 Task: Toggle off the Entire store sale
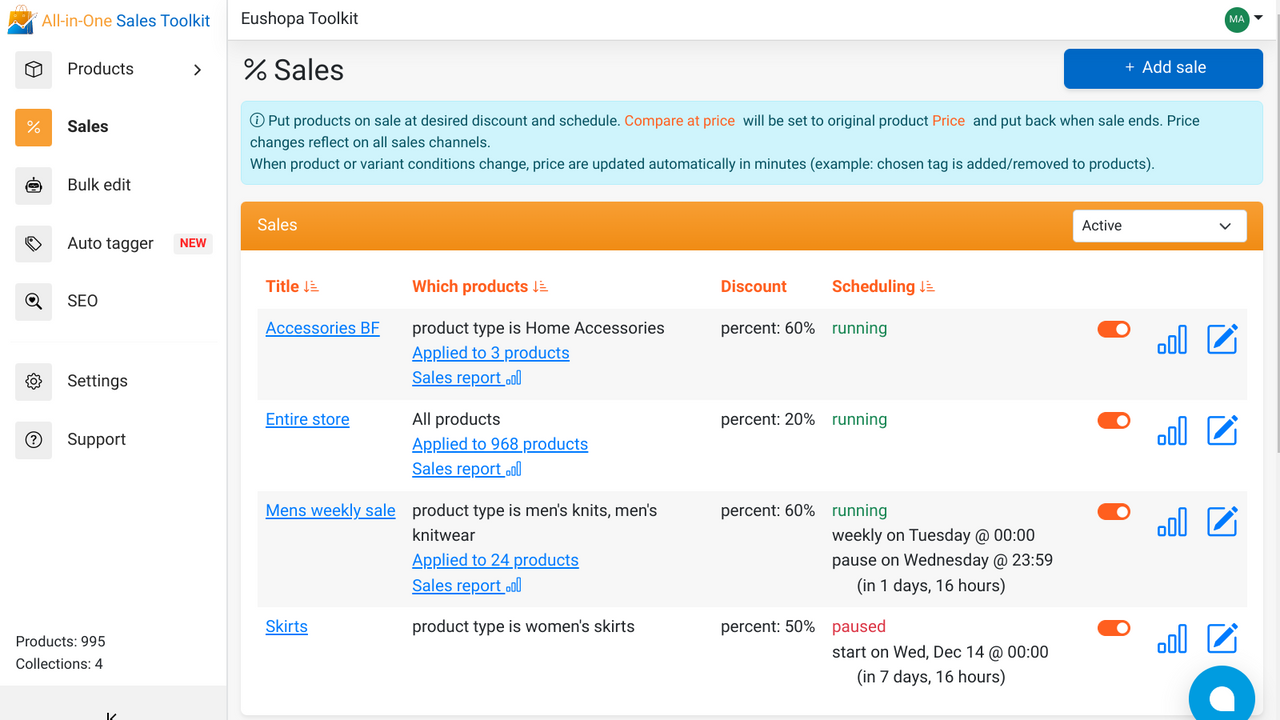pyautogui.click(x=1114, y=420)
